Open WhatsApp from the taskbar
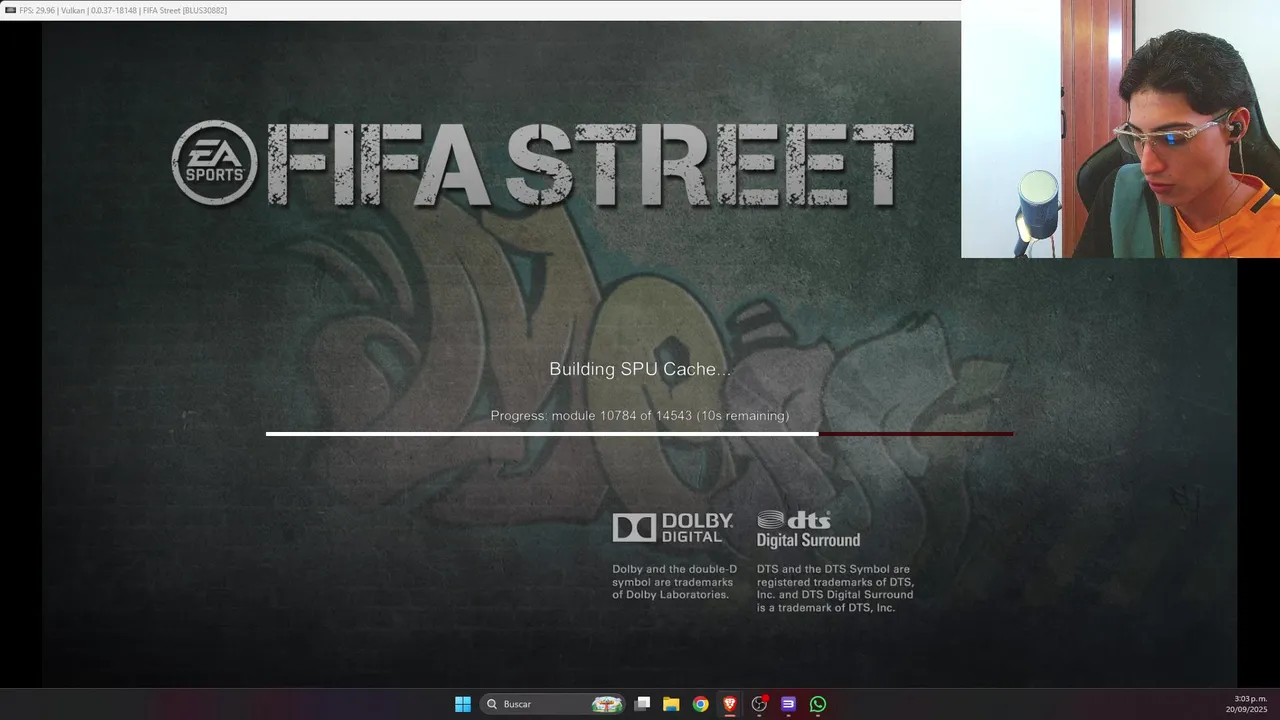This screenshot has width=1280, height=720. [818, 704]
